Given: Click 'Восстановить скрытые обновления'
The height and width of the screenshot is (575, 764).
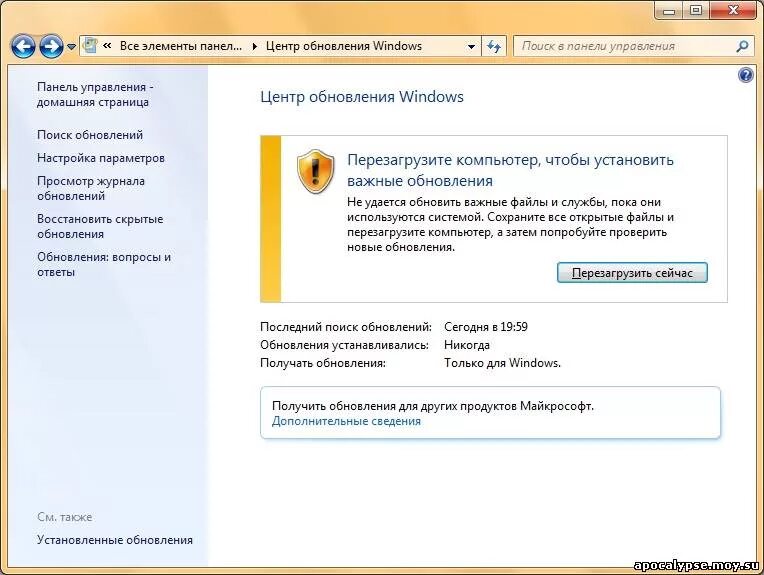Looking at the screenshot, I should (100, 226).
